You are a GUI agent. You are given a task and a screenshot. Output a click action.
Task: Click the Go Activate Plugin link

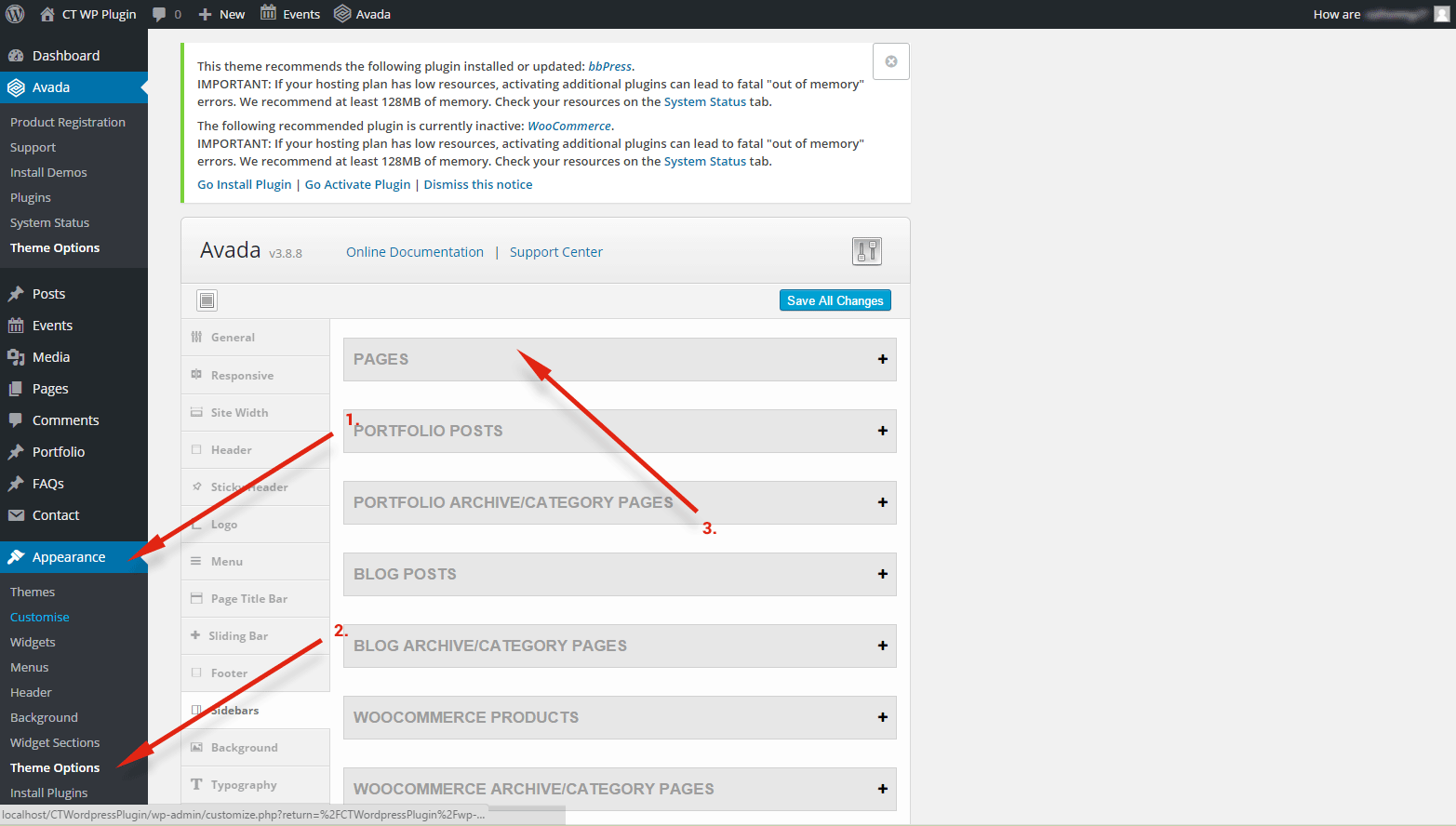(357, 185)
